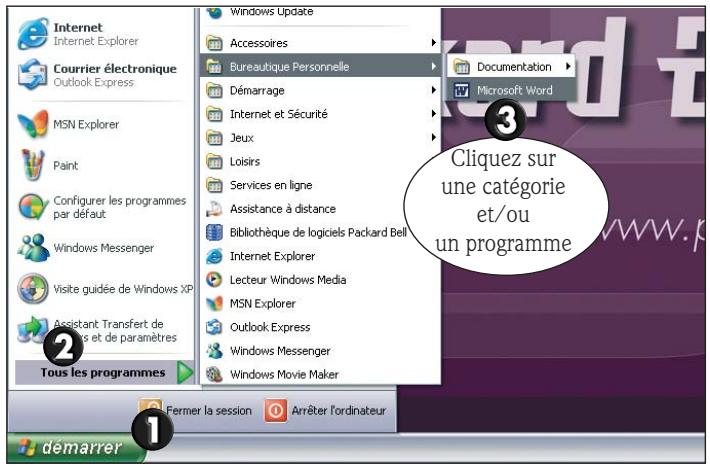Choose Loisirs in programs menu
This screenshot has width=710, height=468.
pyautogui.click(x=320, y=161)
